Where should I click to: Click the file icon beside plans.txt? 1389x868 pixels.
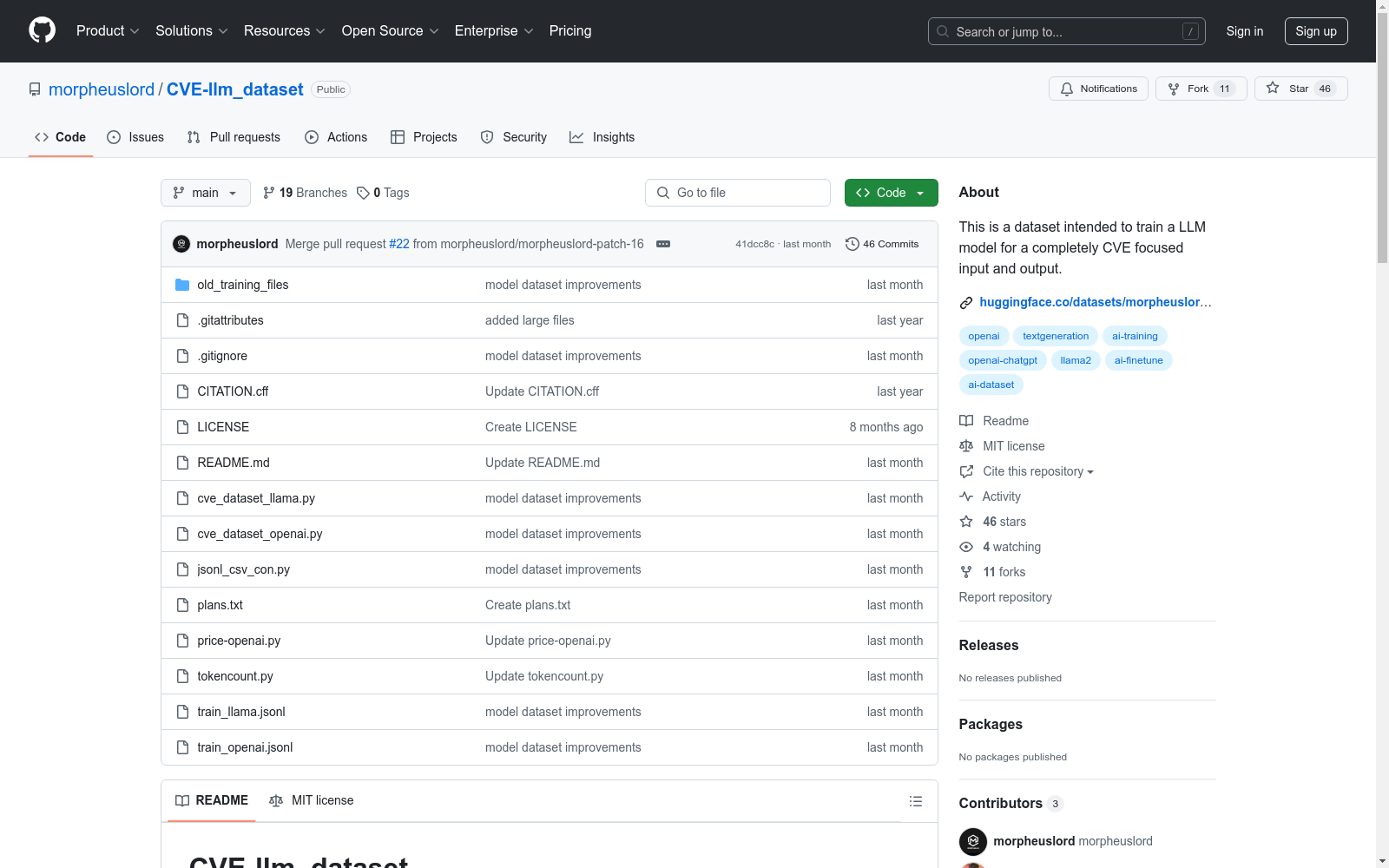tap(182, 605)
